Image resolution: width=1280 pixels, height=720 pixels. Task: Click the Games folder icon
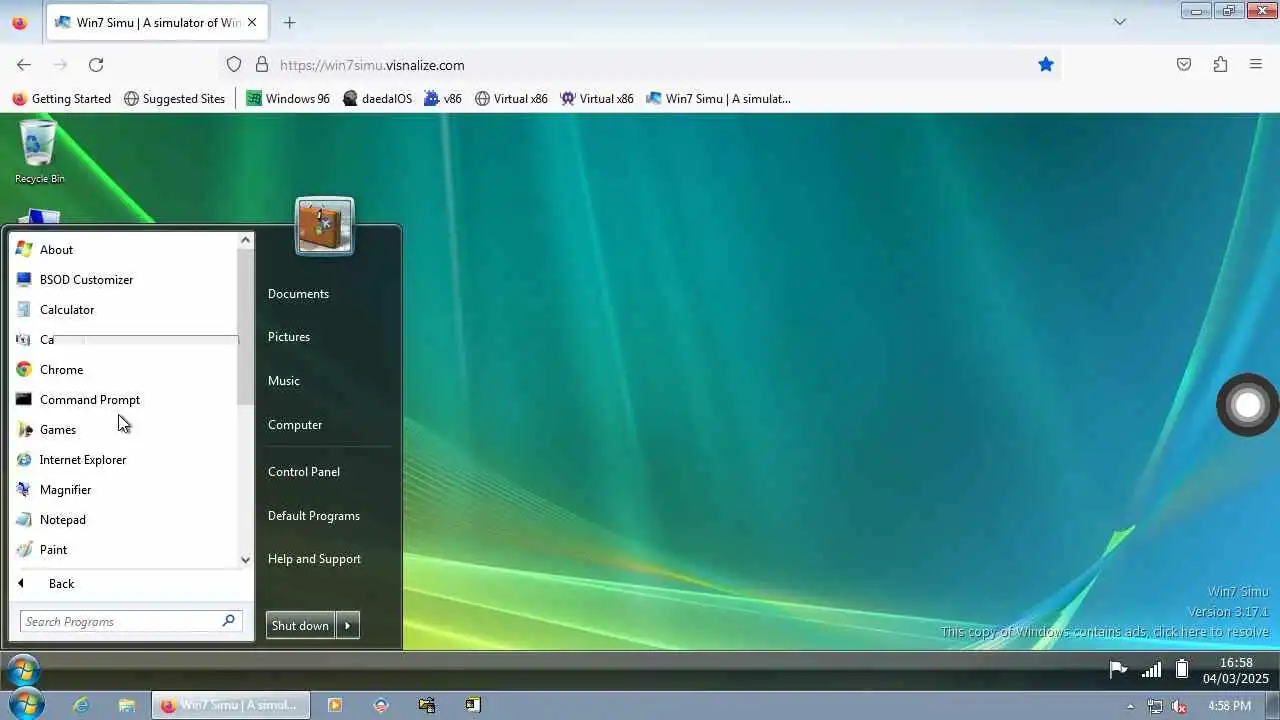pyautogui.click(x=24, y=429)
